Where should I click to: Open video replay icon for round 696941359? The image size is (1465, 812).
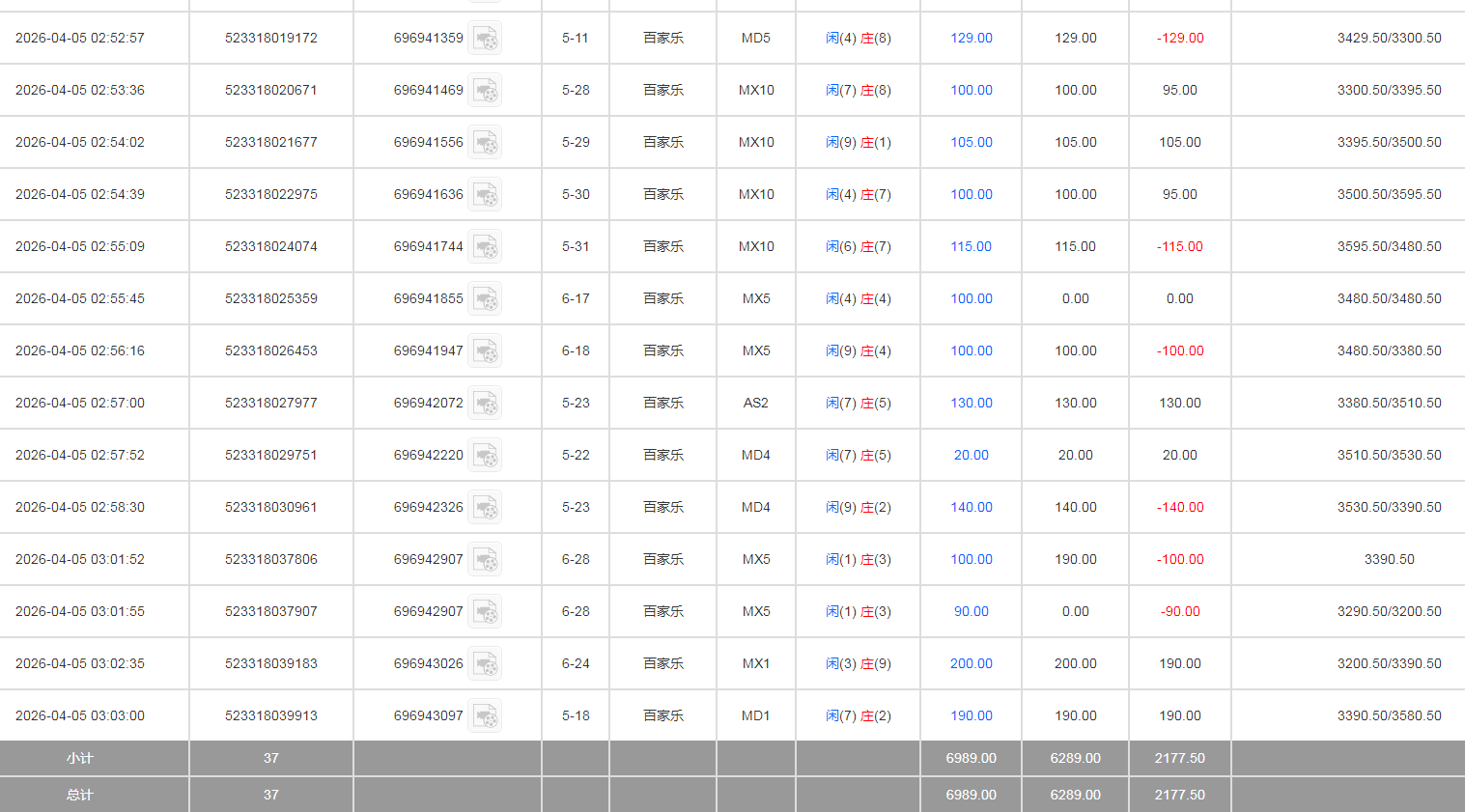pos(485,39)
